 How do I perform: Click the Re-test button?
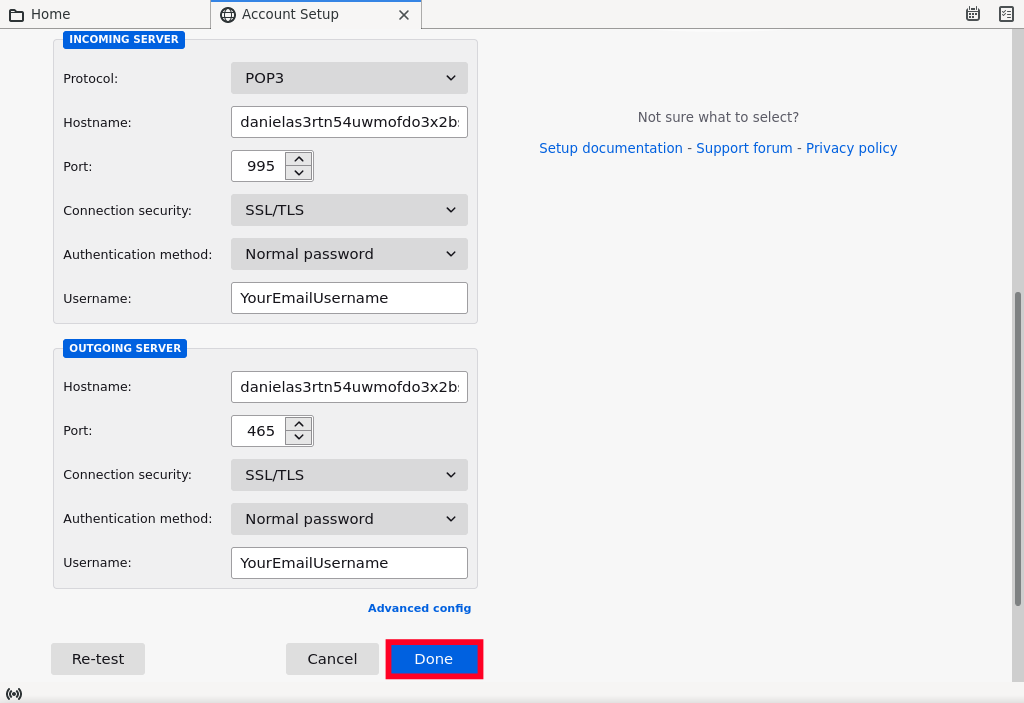[x=98, y=659]
